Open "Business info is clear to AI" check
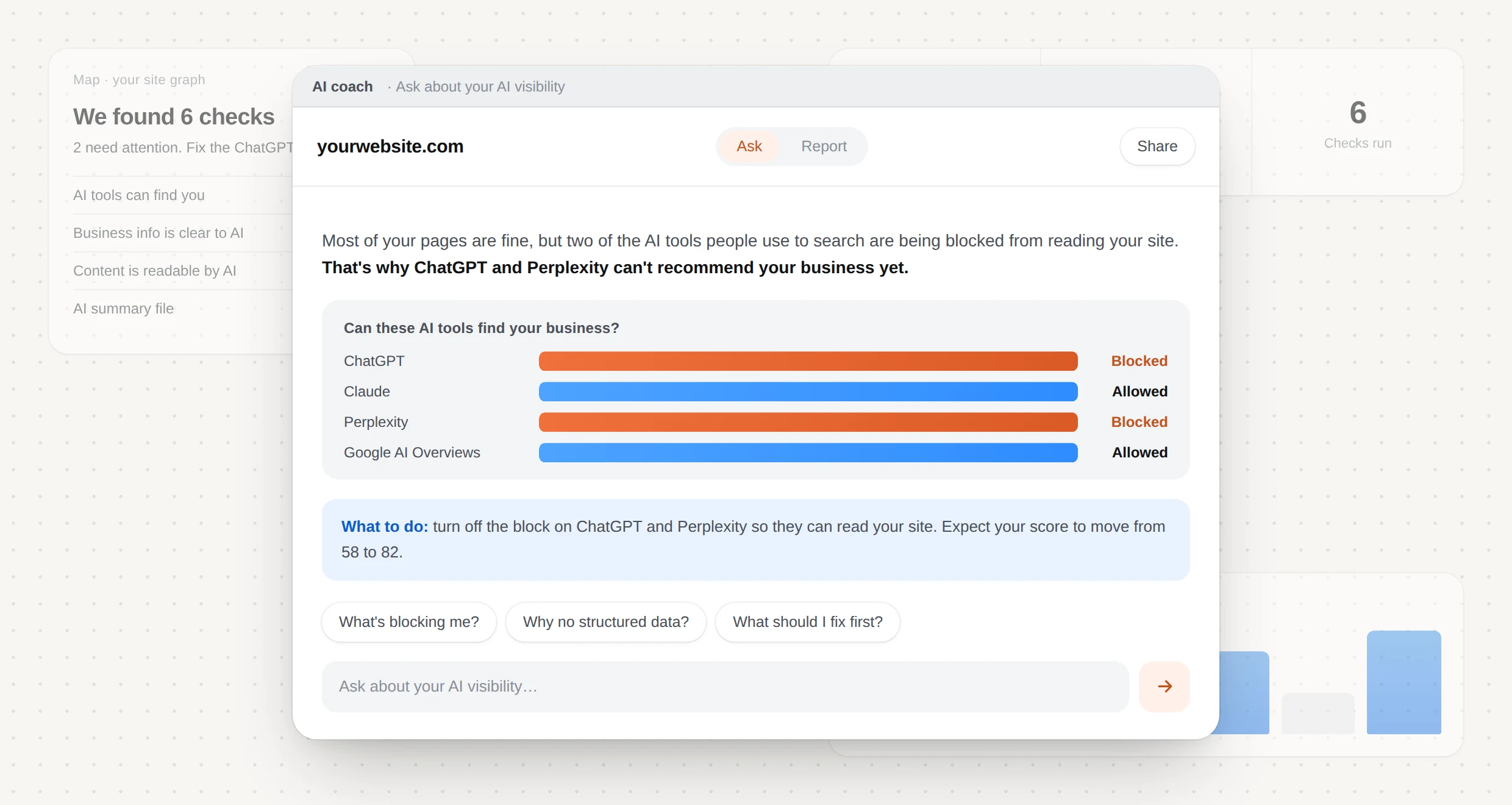 point(159,233)
